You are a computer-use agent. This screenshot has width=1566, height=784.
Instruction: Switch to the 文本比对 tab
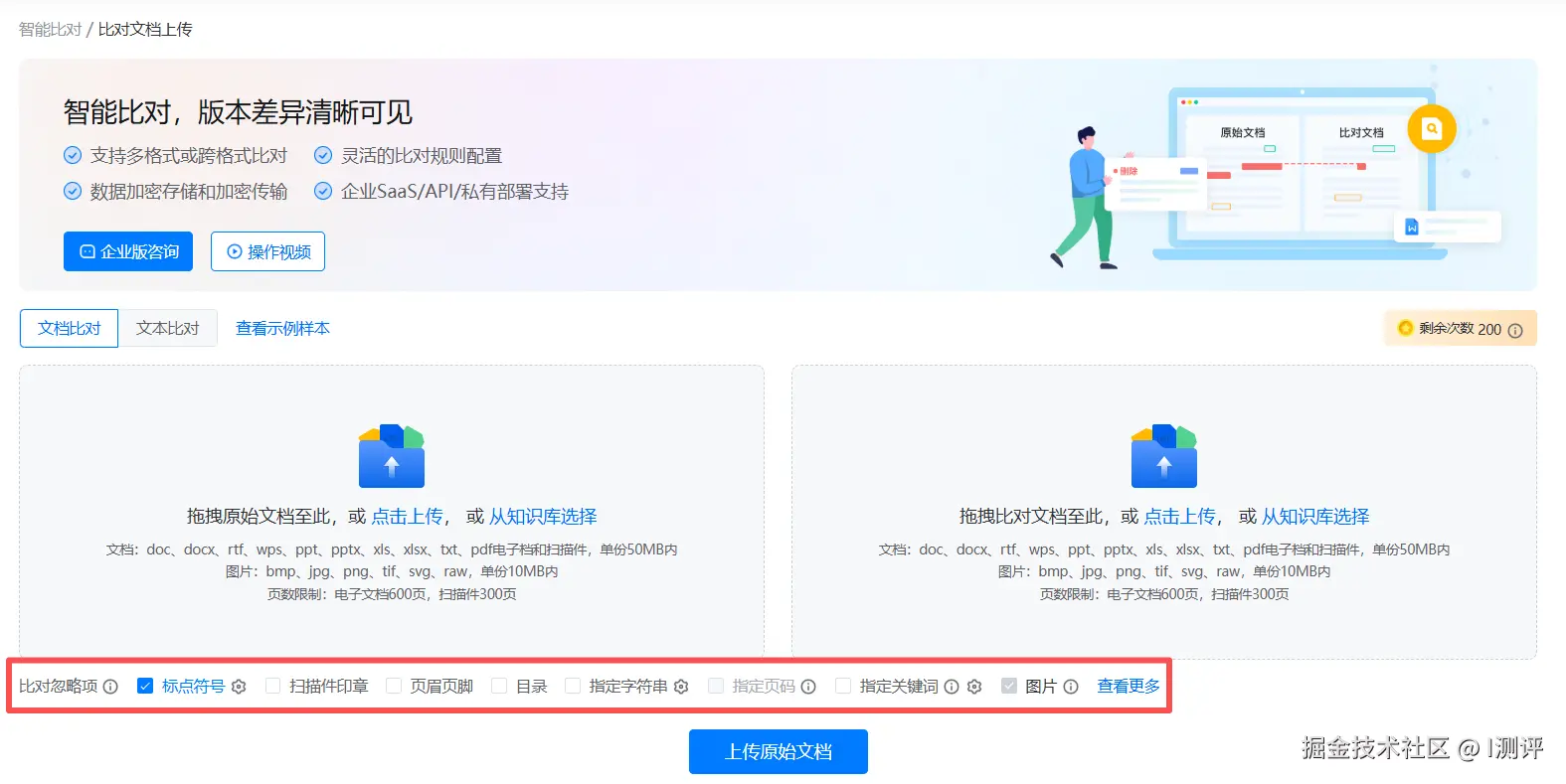point(167,328)
